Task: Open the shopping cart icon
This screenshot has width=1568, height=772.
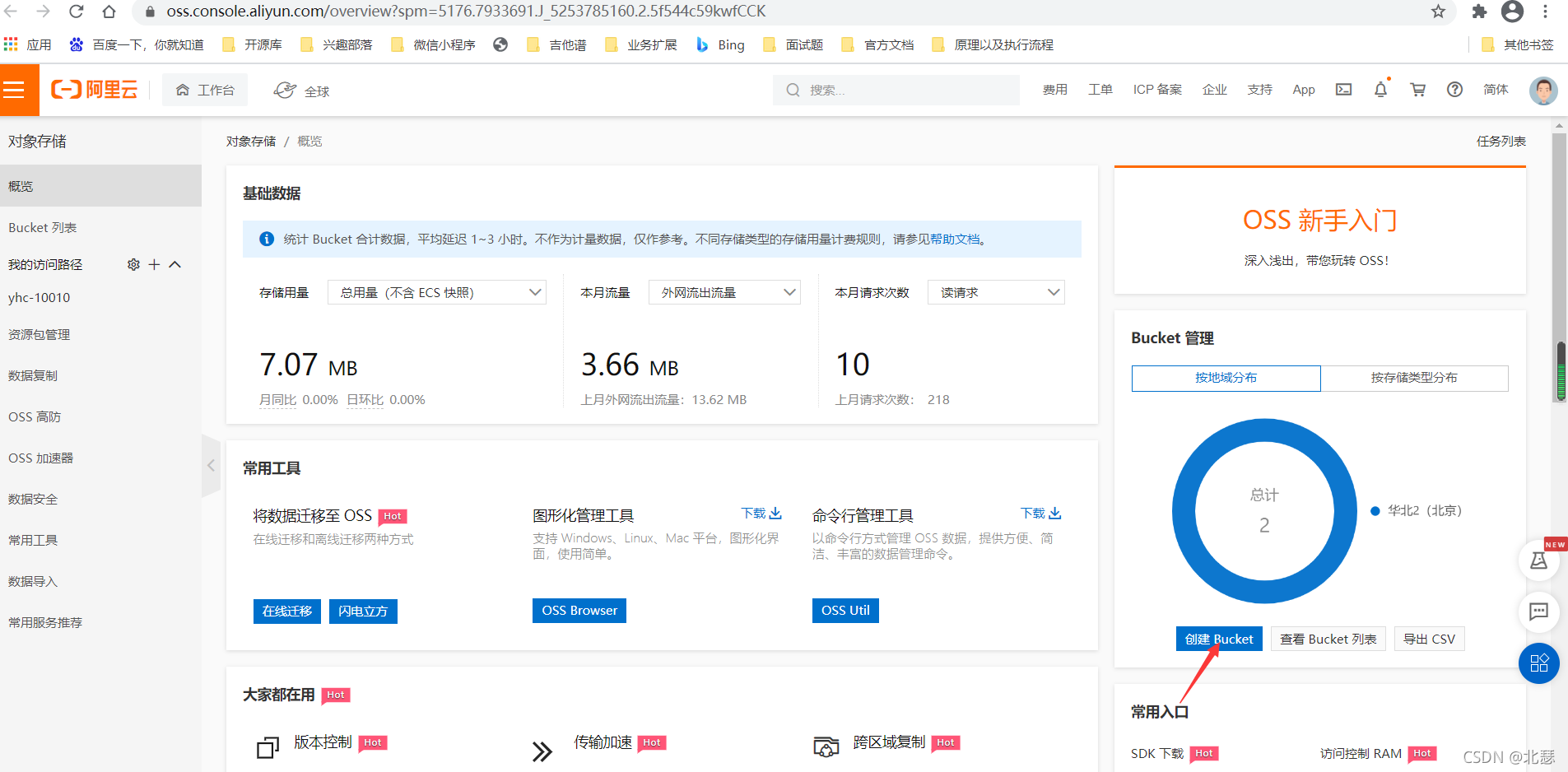Action: [x=1418, y=90]
